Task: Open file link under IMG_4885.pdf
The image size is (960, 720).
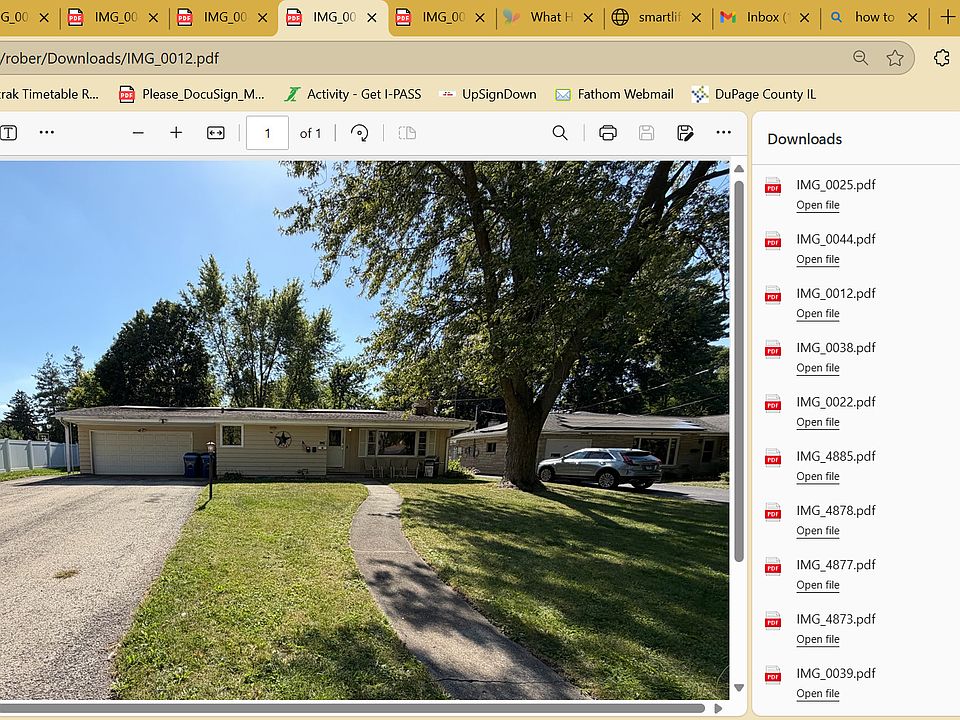Action: (817, 476)
